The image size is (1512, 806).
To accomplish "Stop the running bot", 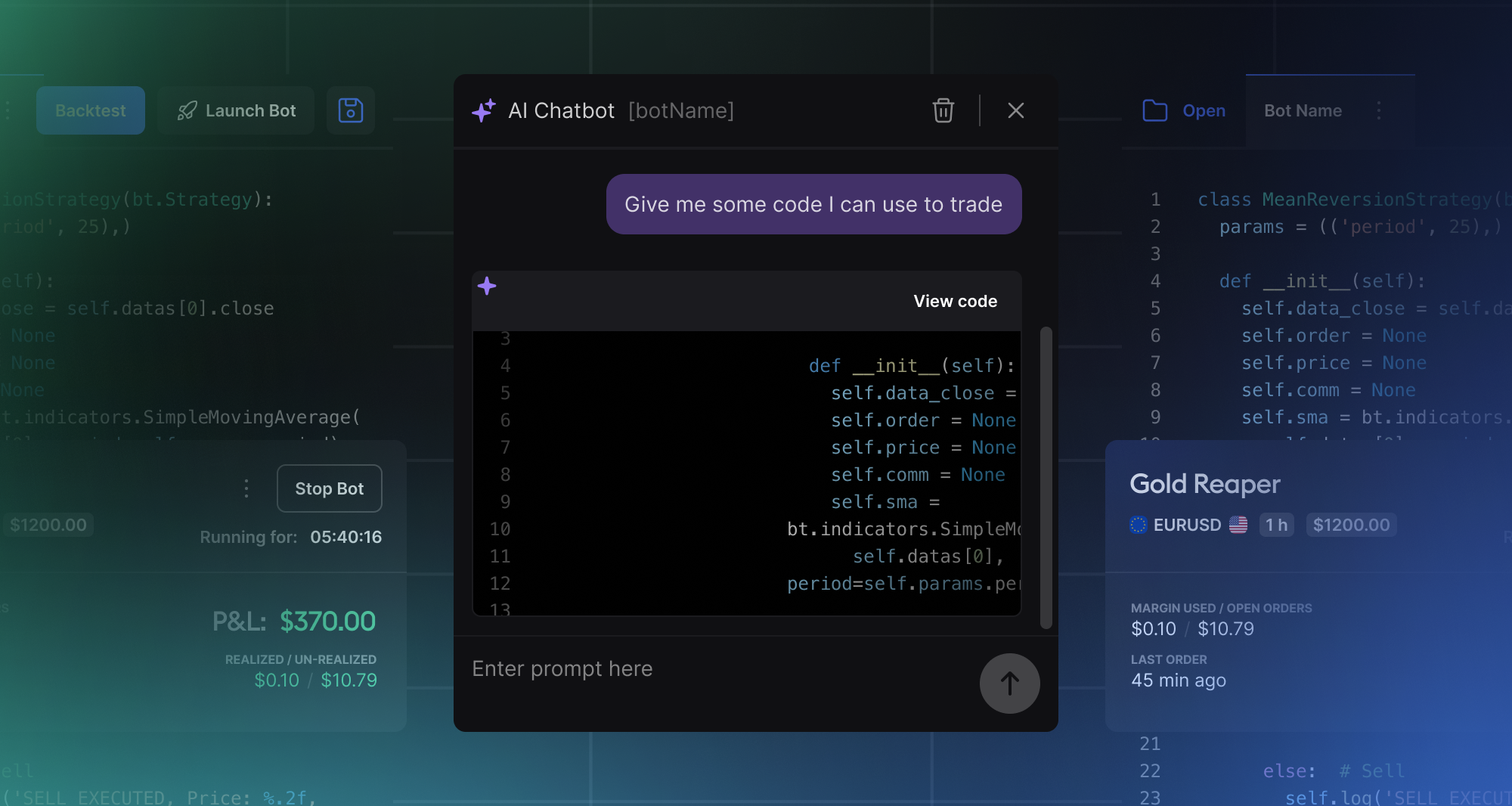I will click(x=329, y=488).
